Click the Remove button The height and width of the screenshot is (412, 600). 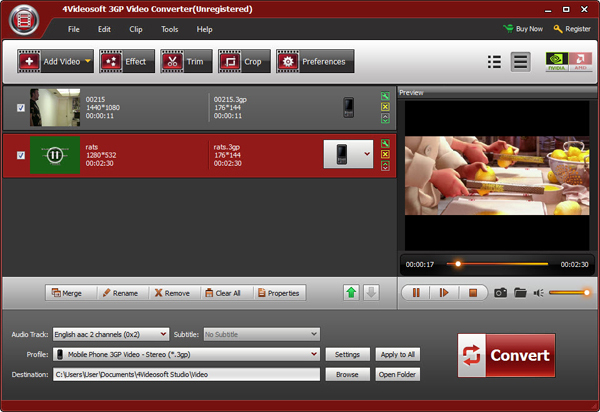172,293
